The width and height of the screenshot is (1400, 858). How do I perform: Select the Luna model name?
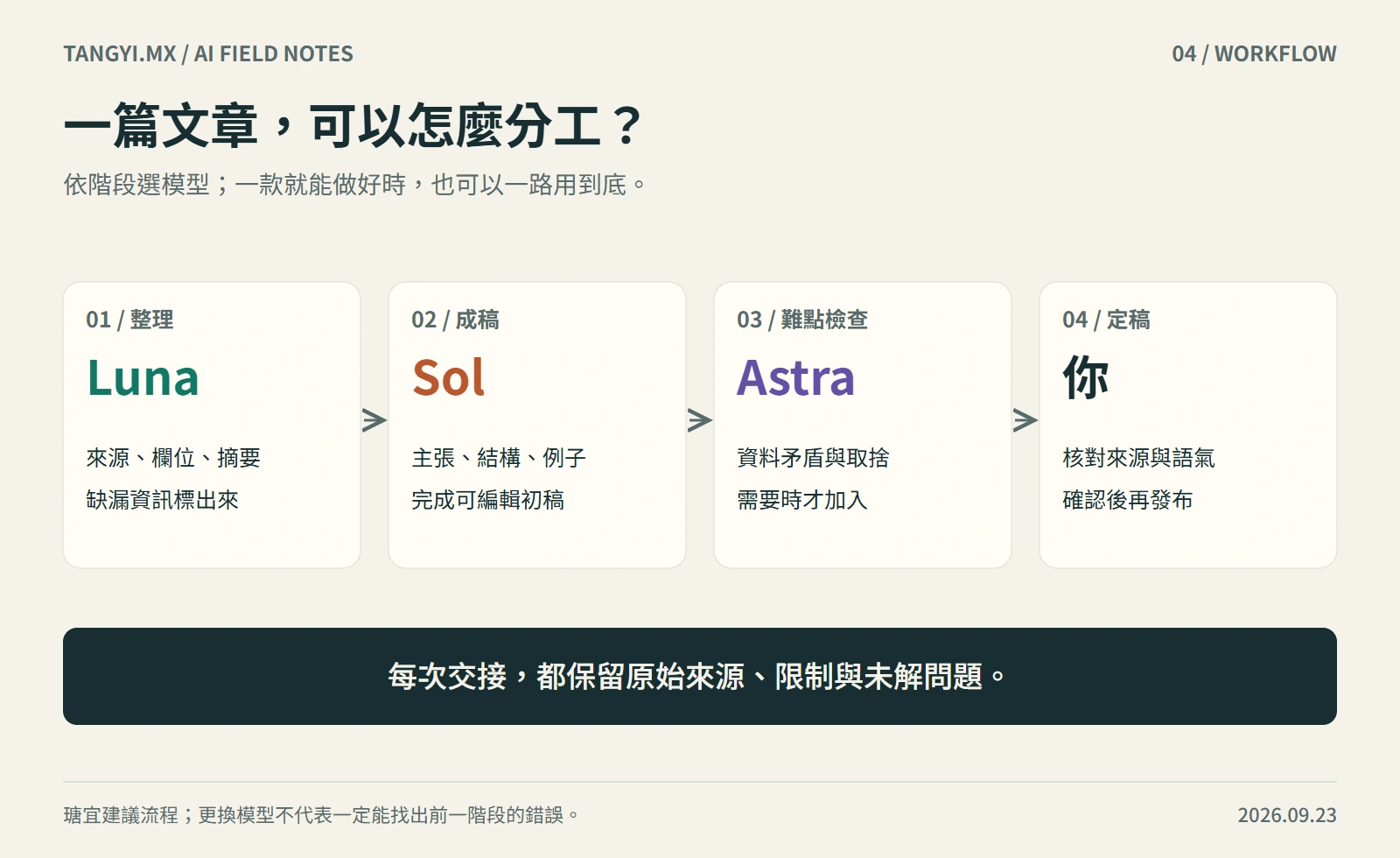click(143, 378)
